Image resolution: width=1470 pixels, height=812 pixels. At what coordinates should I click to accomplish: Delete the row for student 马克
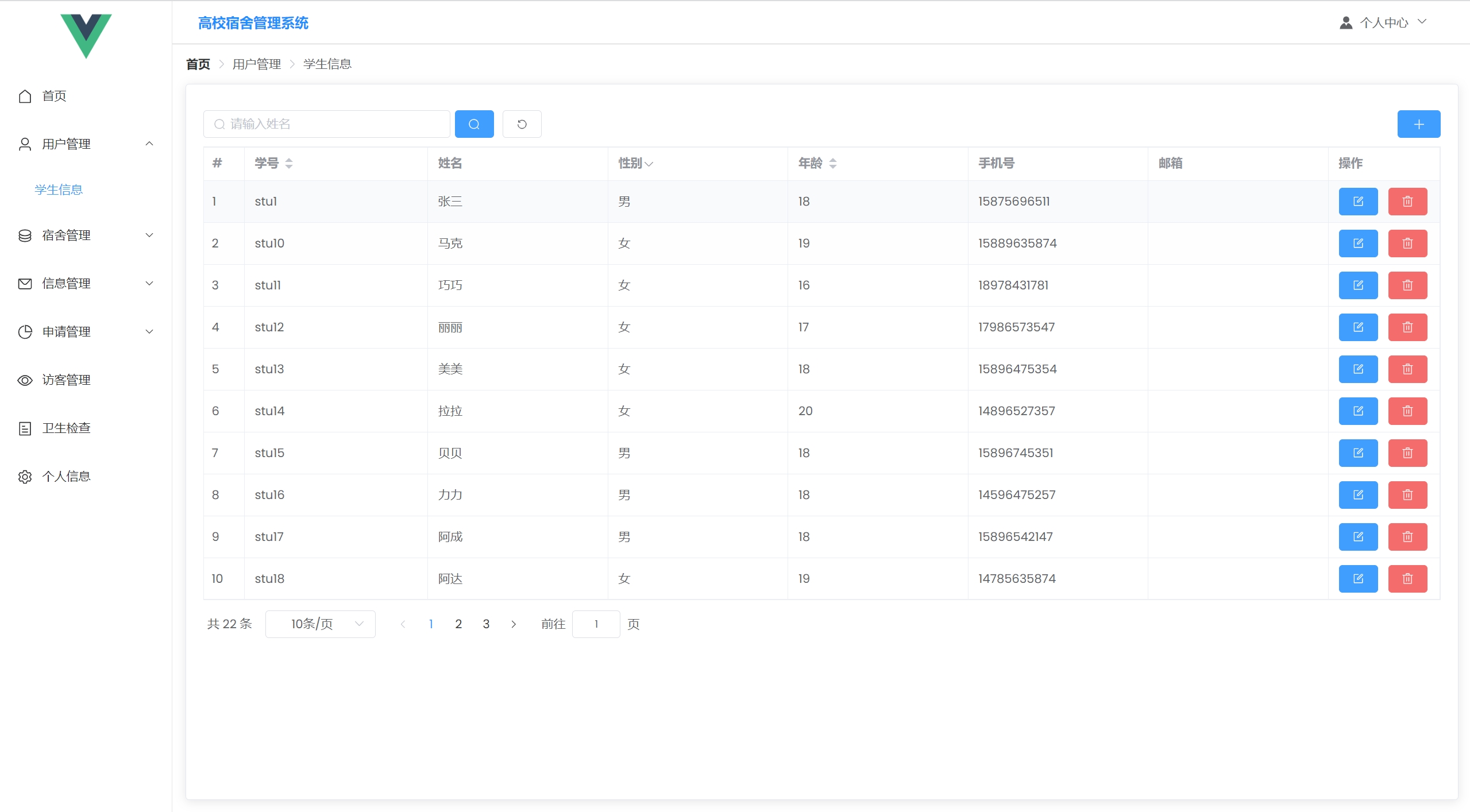tap(1407, 243)
